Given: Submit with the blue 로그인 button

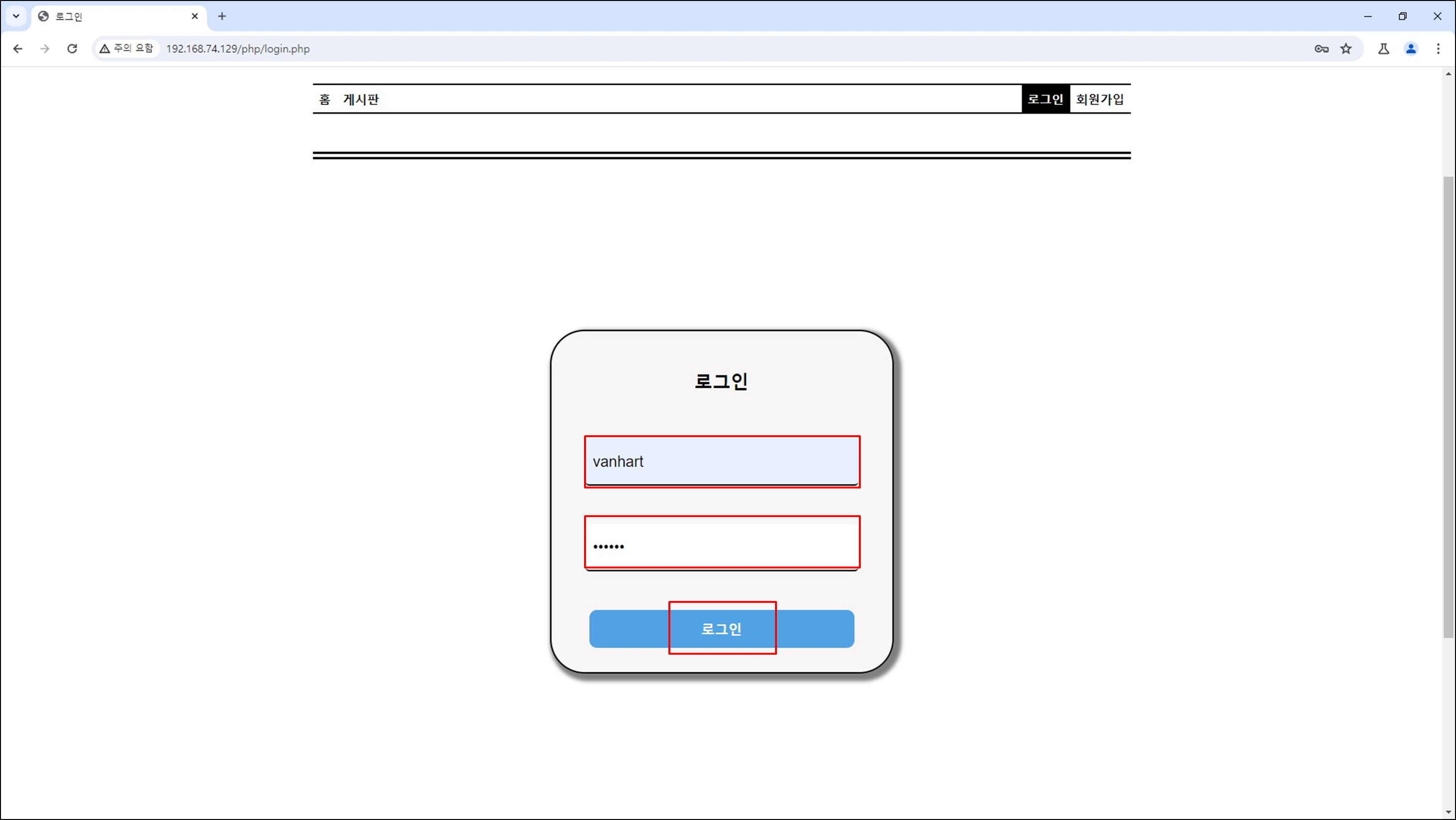Looking at the screenshot, I should pyautogui.click(x=722, y=629).
